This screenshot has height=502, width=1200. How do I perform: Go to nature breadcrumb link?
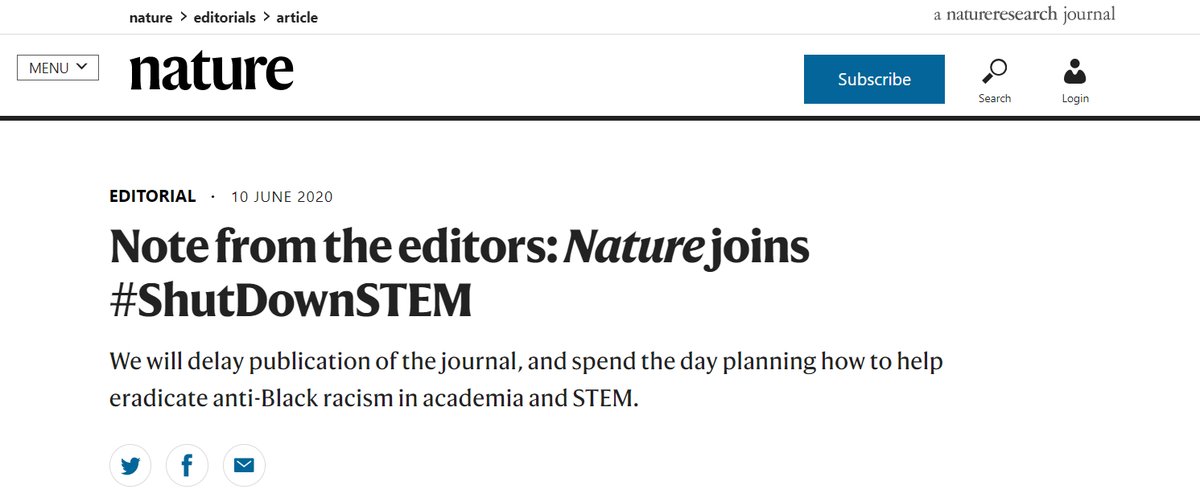click(x=151, y=17)
